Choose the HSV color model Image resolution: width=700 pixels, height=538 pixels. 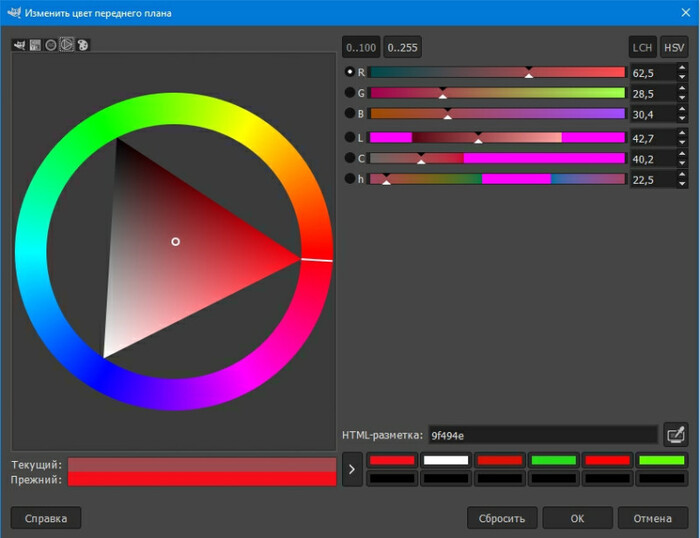[x=674, y=47]
